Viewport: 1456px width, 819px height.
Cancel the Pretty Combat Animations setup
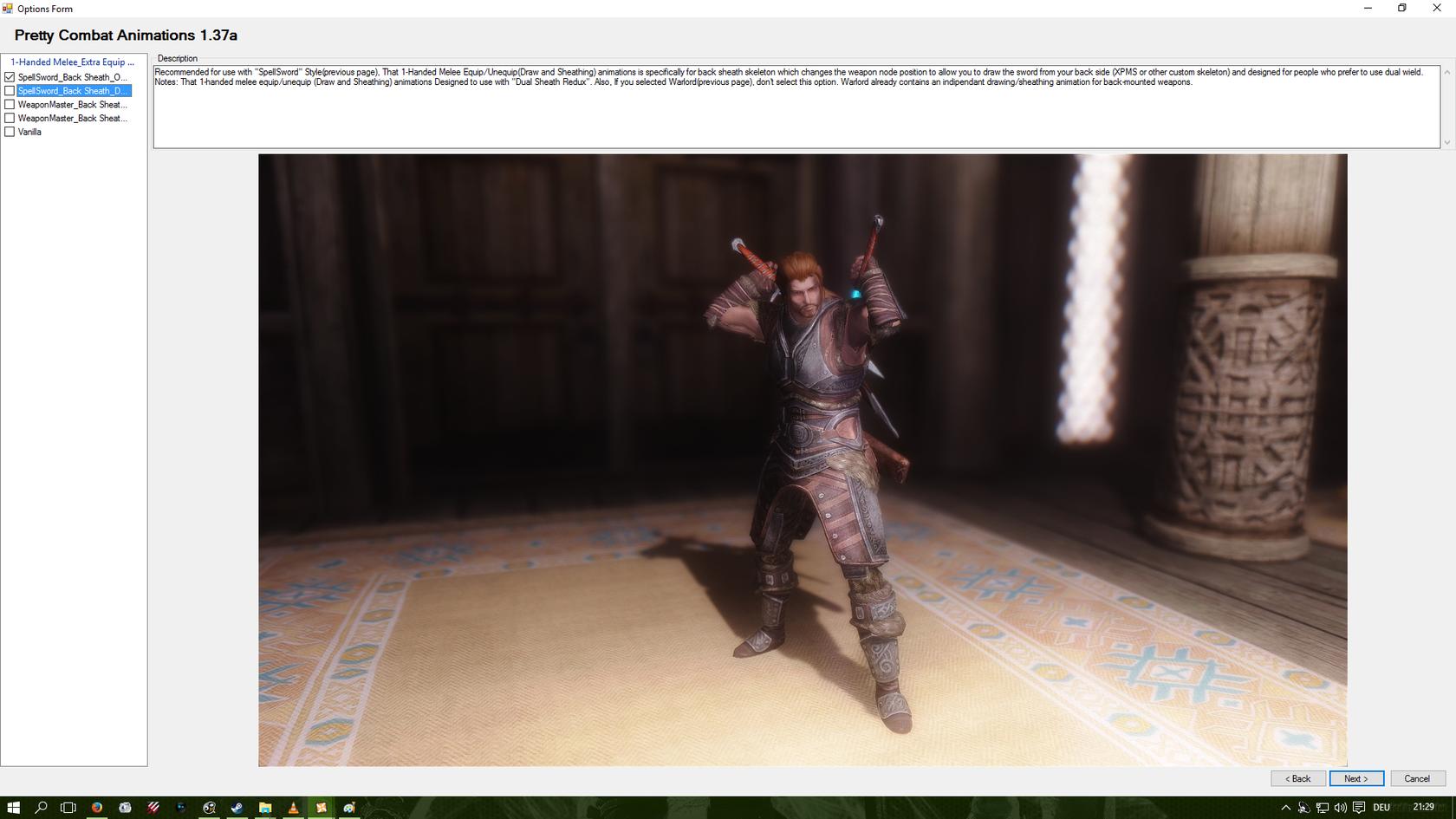pyautogui.click(x=1416, y=778)
